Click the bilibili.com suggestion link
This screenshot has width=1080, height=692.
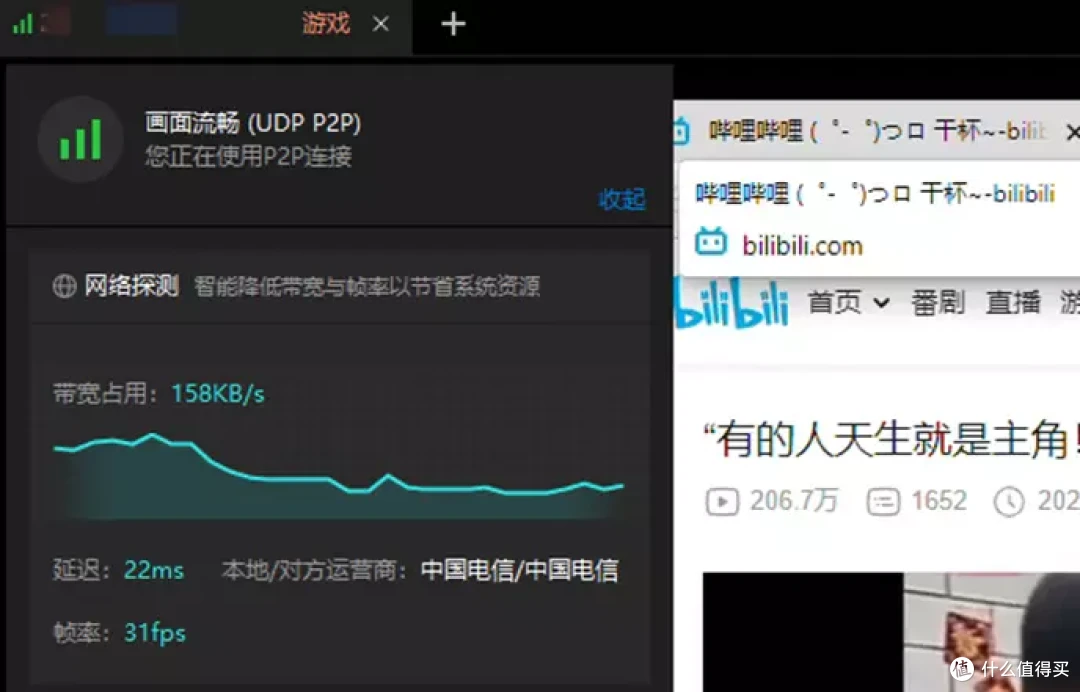point(802,245)
